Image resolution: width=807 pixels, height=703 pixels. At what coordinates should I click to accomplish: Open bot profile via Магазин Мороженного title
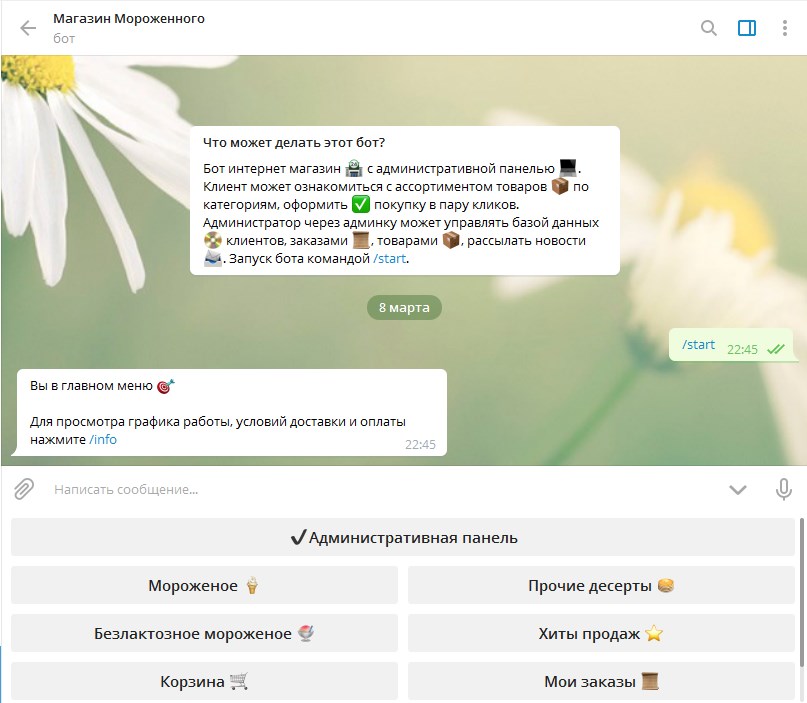[x=129, y=19]
